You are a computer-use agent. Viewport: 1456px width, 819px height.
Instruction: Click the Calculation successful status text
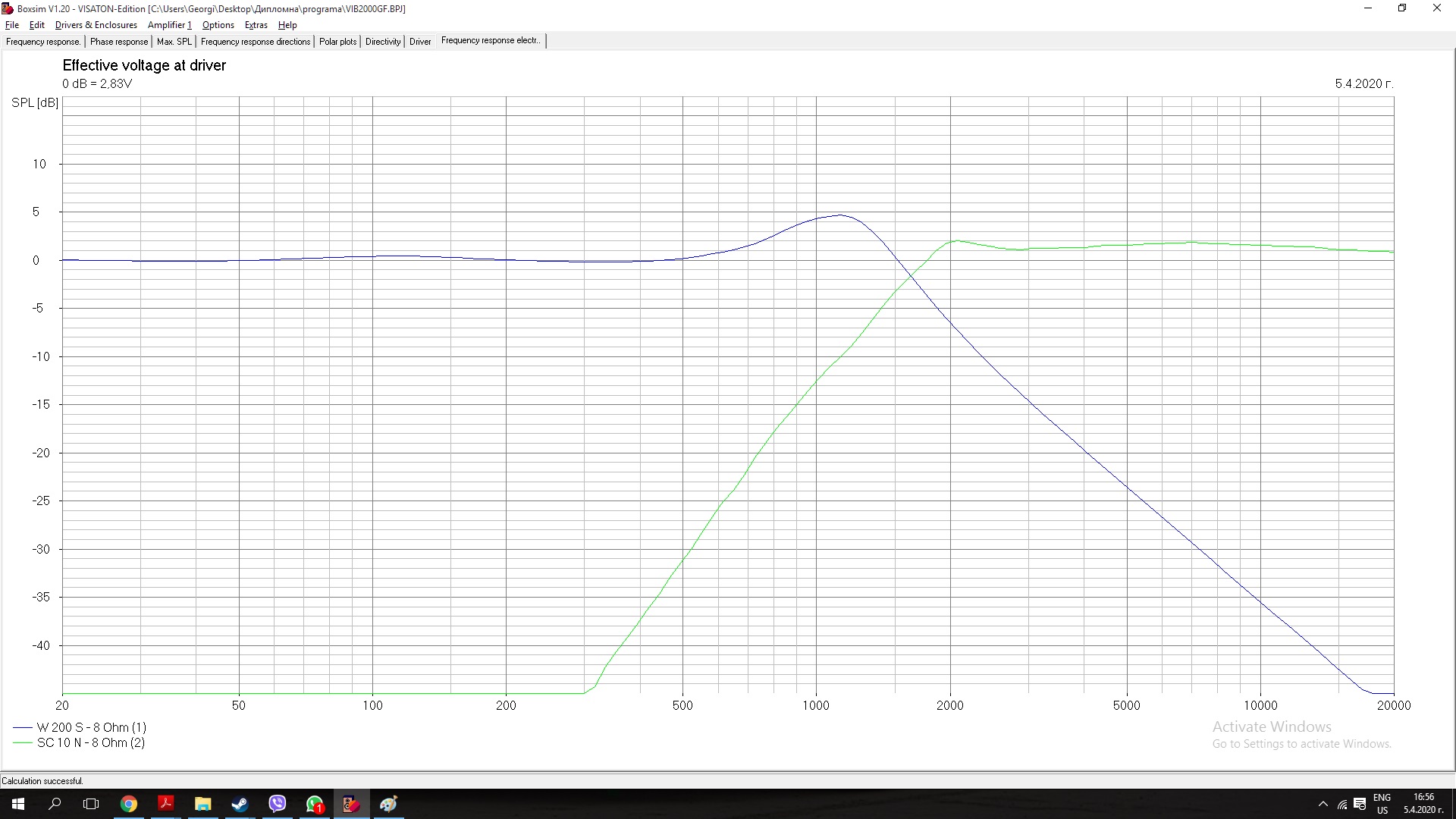click(42, 781)
